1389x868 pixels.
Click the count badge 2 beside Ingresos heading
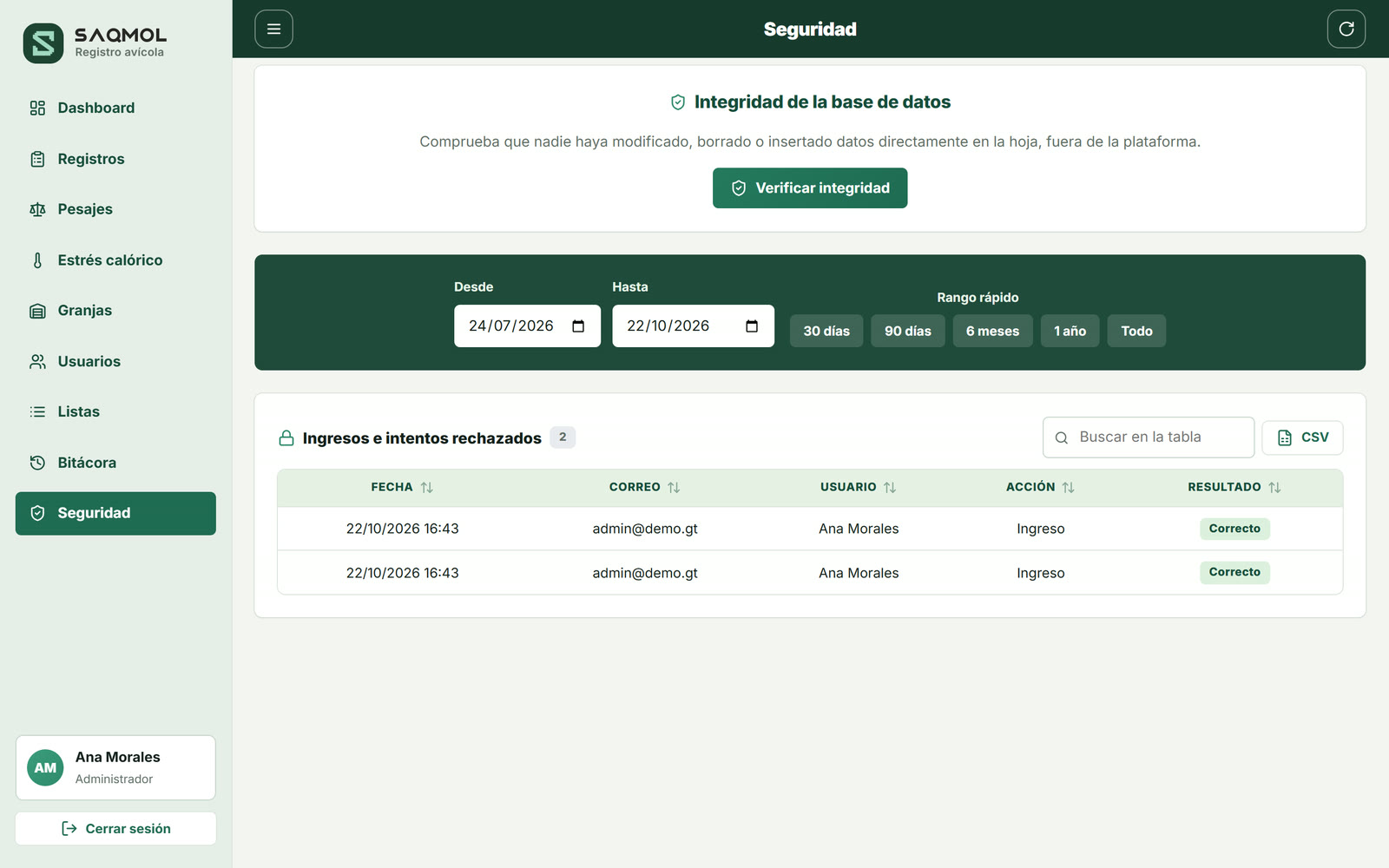coord(563,437)
